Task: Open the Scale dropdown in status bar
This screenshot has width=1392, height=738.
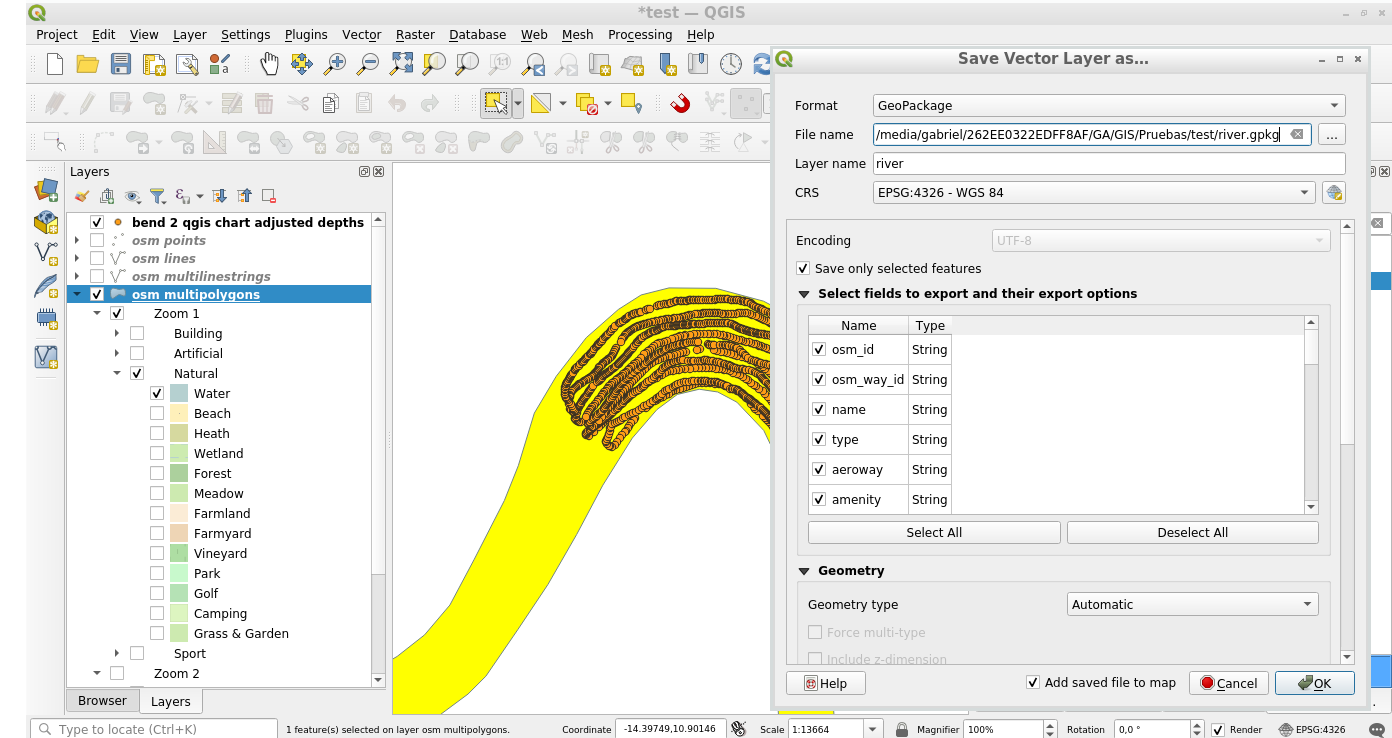Action: 873,729
